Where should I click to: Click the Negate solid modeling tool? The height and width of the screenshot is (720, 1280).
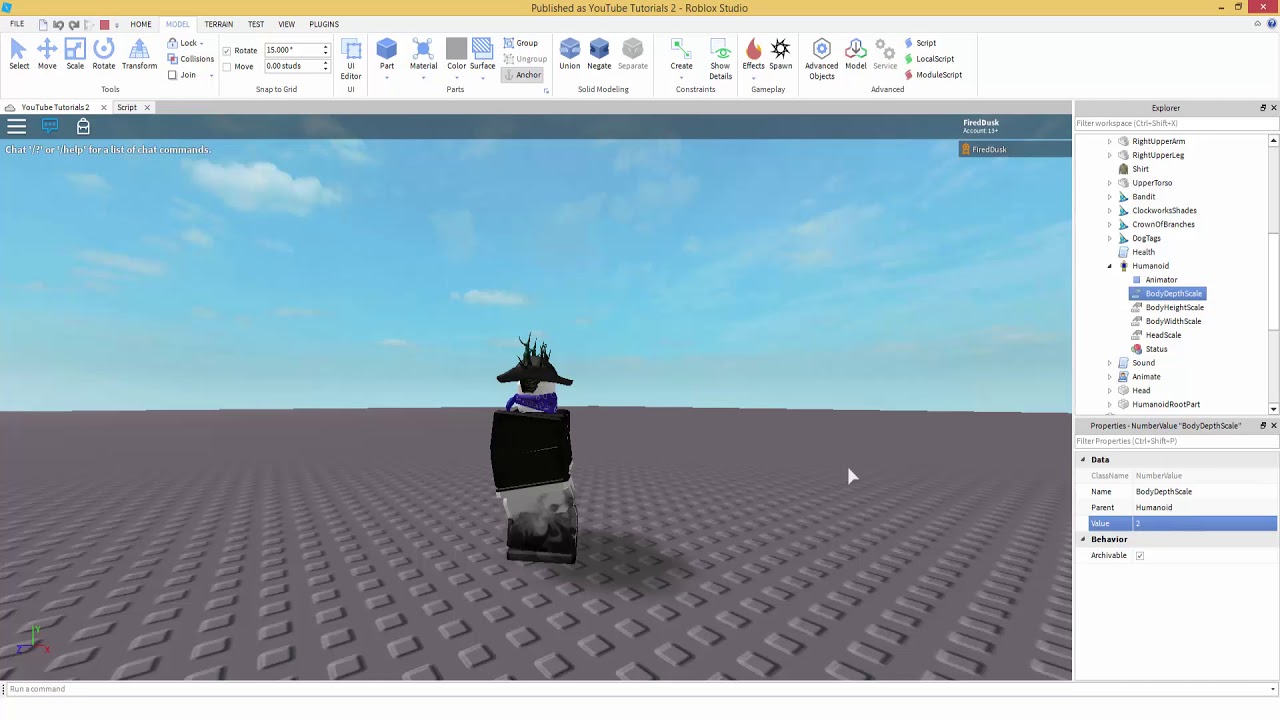599,55
